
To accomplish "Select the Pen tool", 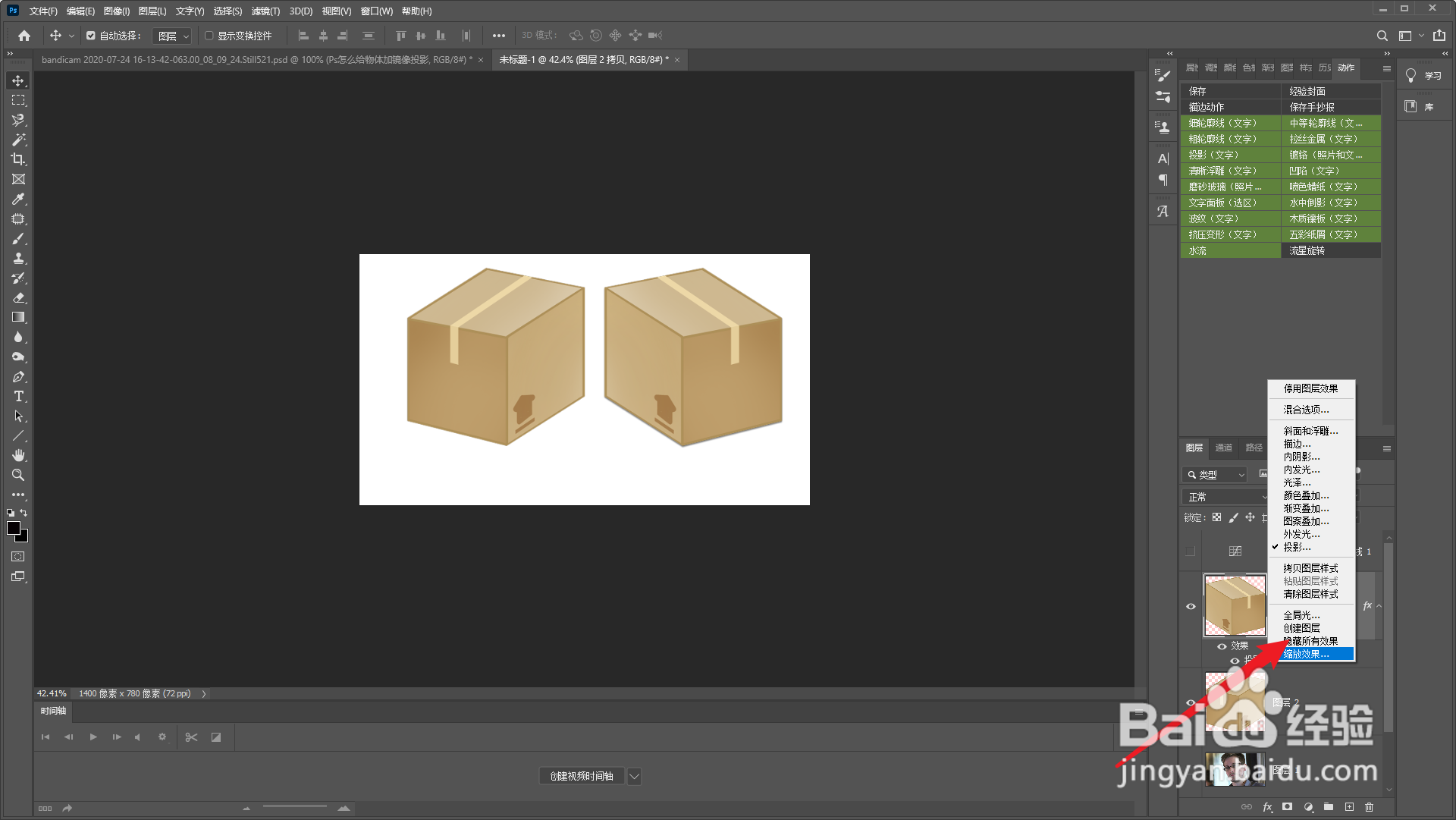I will 18,376.
